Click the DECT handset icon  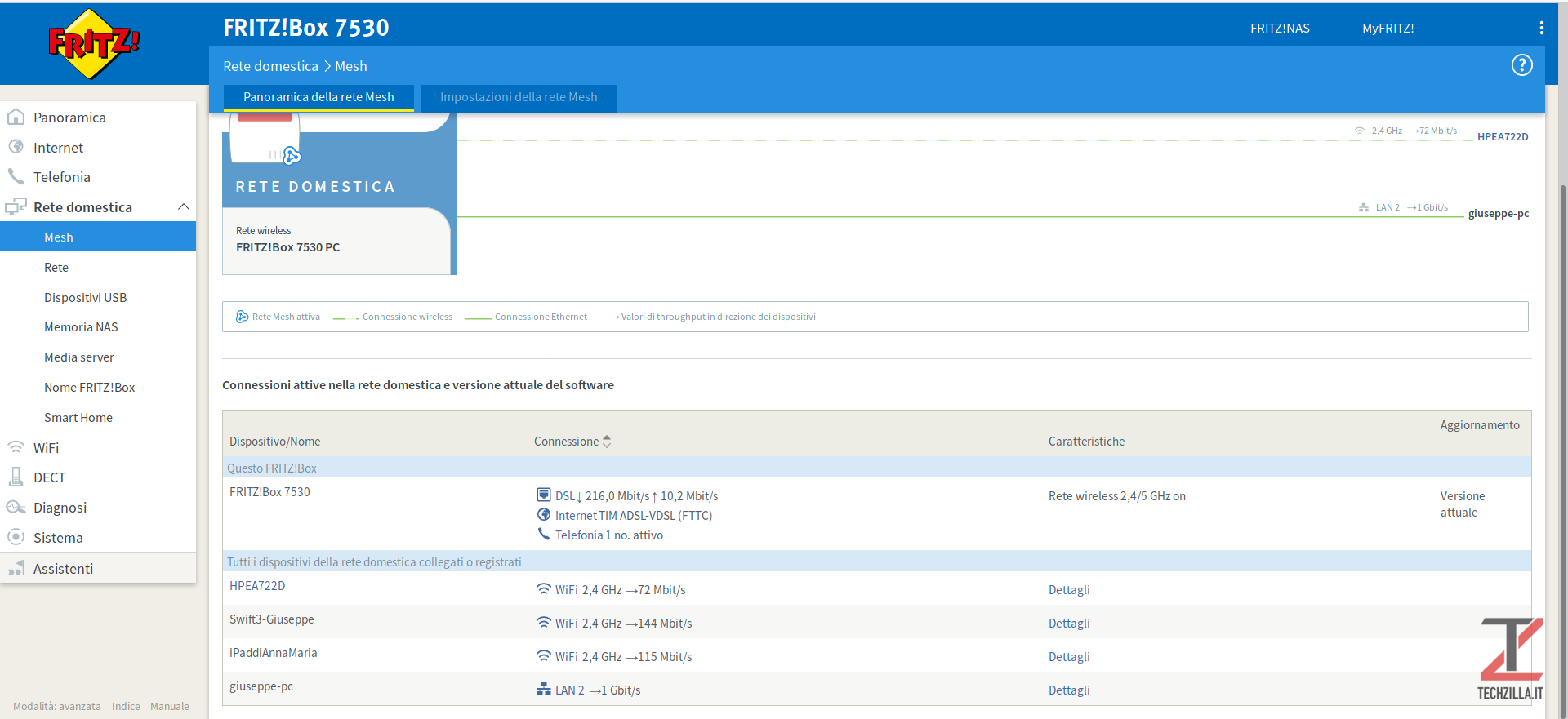(16, 477)
